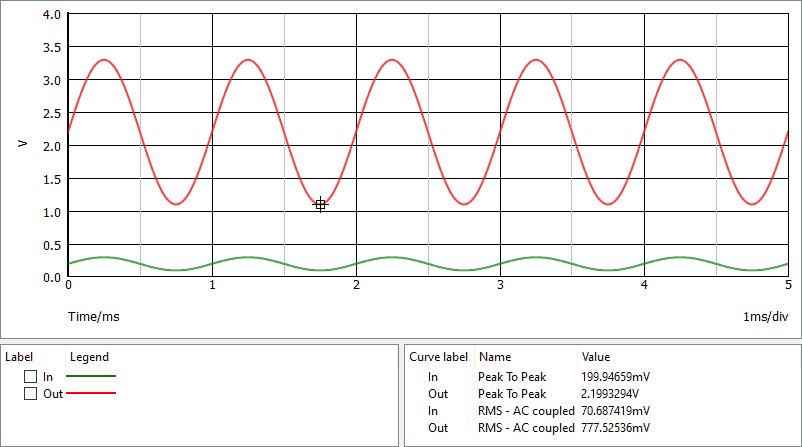The image size is (802, 447).
Task: Click the V axis unit label
Action: [x=22, y=144]
